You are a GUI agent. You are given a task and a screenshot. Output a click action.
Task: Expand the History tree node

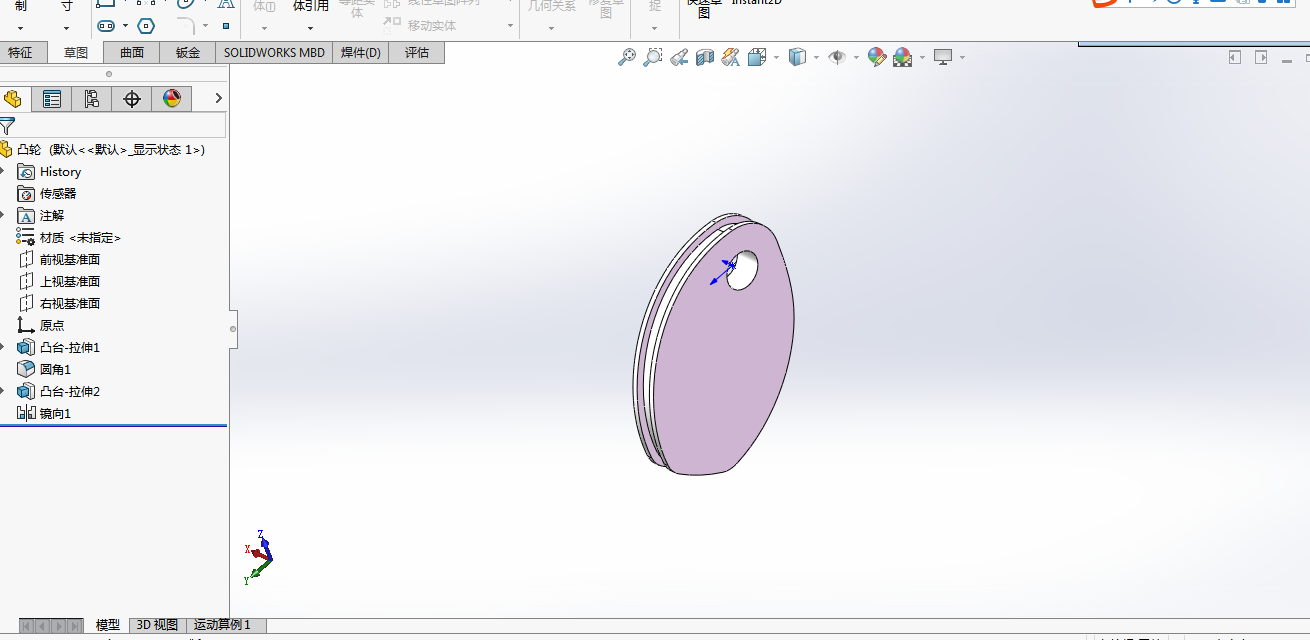point(3,172)
